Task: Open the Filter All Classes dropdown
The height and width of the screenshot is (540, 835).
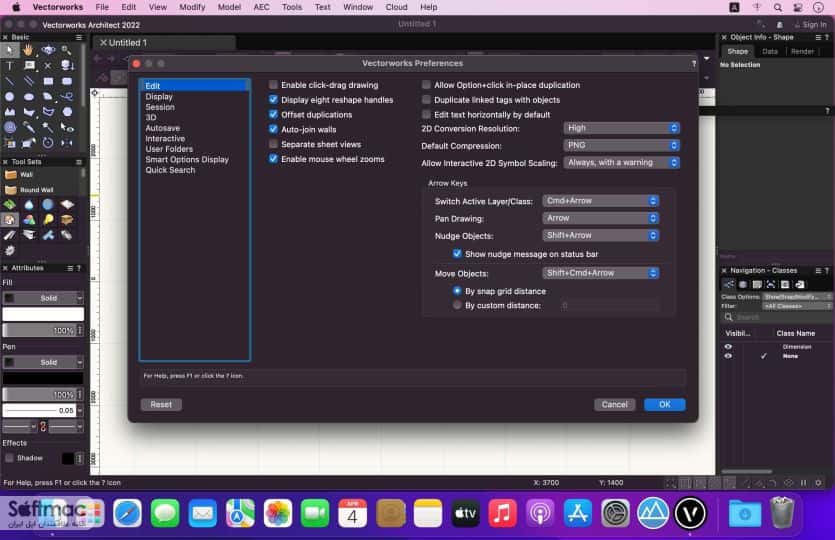Action: pyautogui.click(x=797, y=306)
